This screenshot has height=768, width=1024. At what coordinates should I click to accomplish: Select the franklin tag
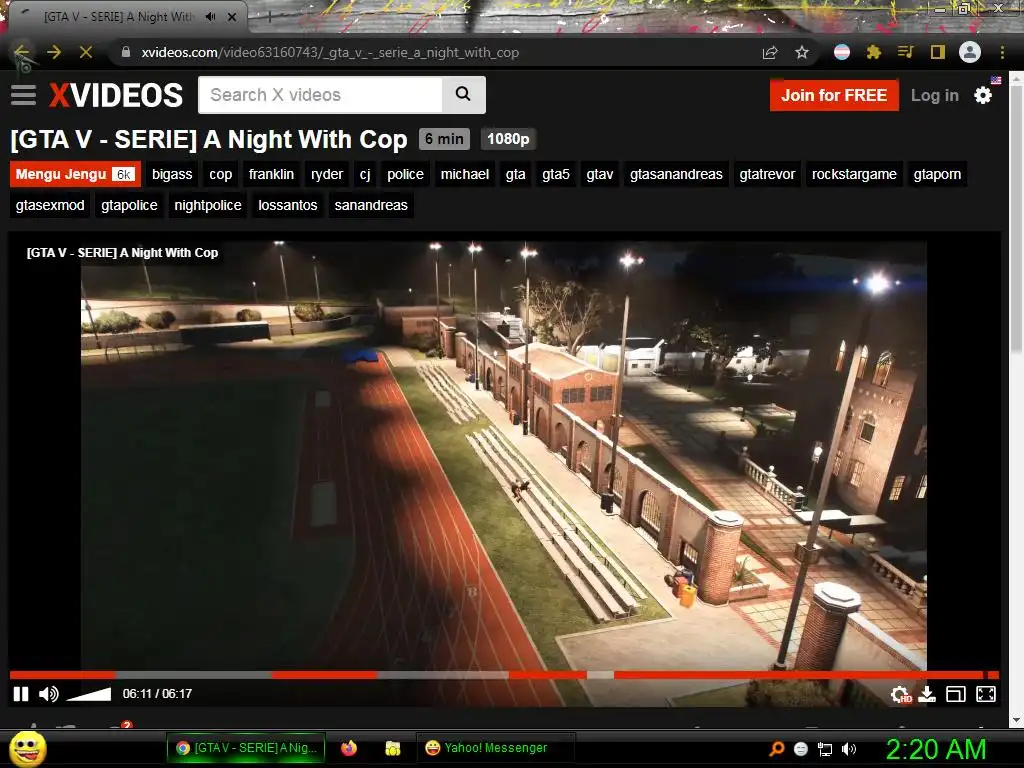[271, 174]
